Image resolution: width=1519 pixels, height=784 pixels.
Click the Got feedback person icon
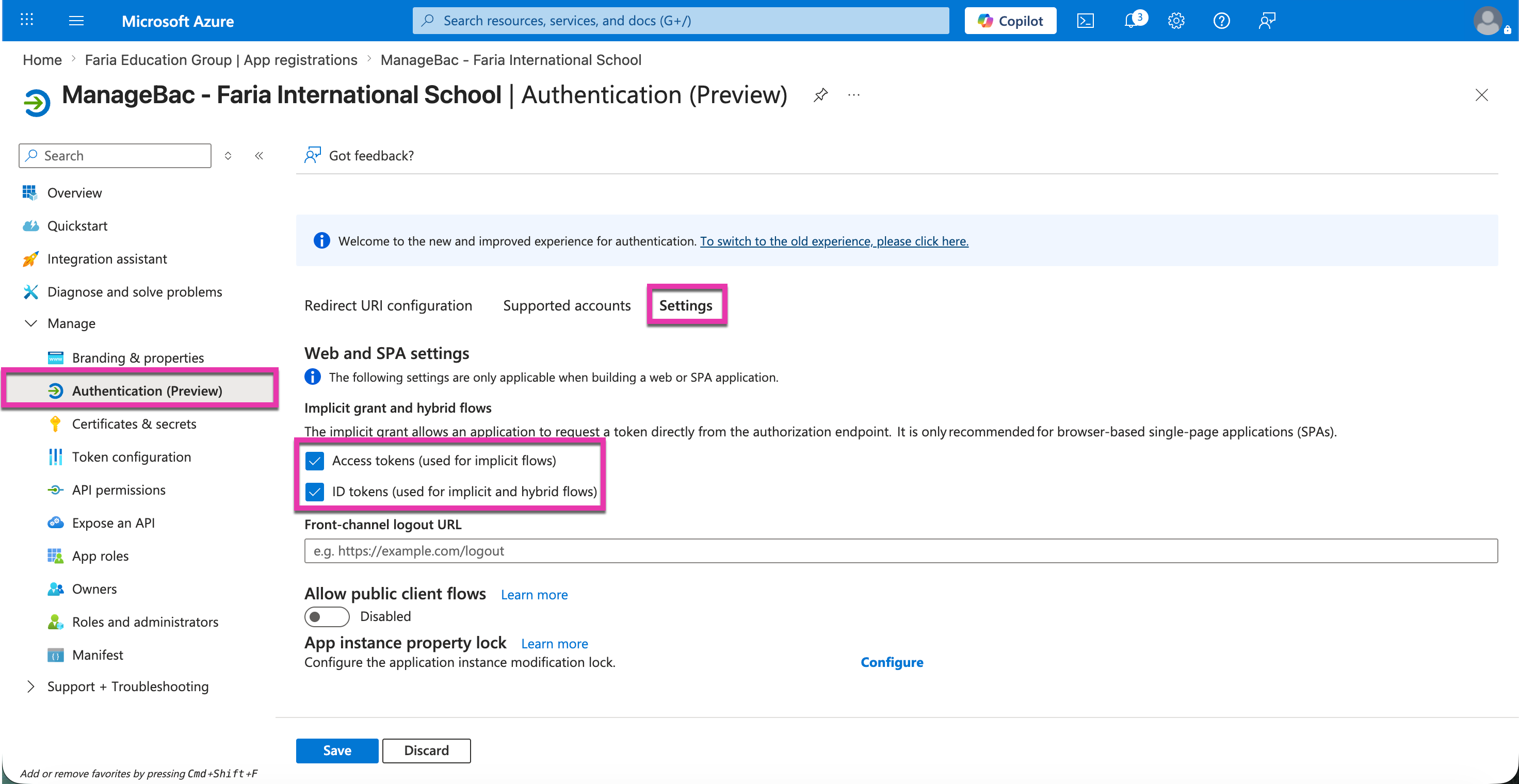[x=312, y=155]
